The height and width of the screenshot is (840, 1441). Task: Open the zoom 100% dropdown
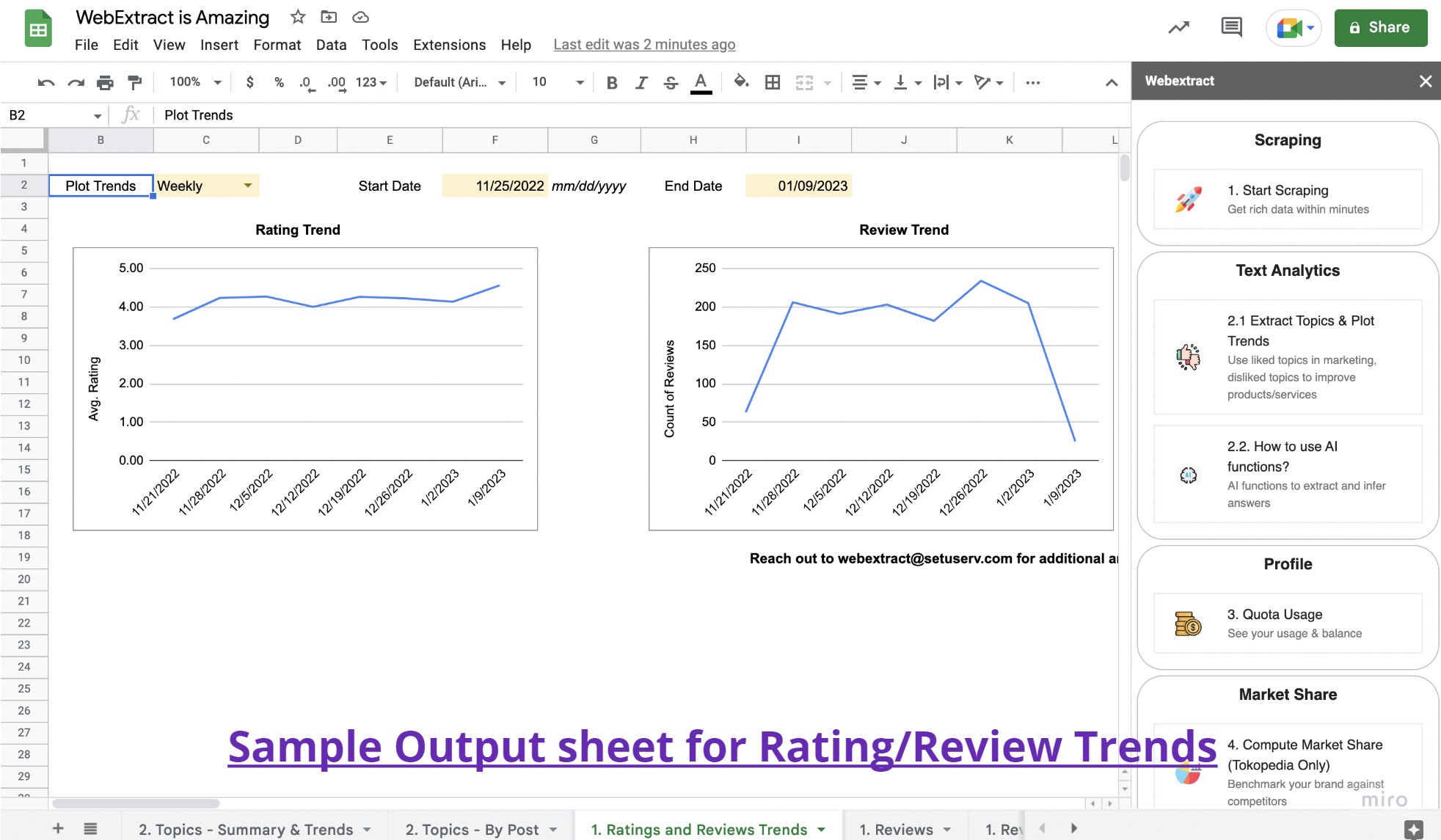195,82
